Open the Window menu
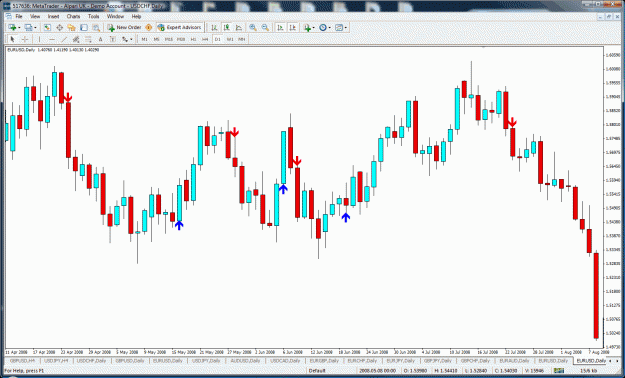 click(115, 16)
